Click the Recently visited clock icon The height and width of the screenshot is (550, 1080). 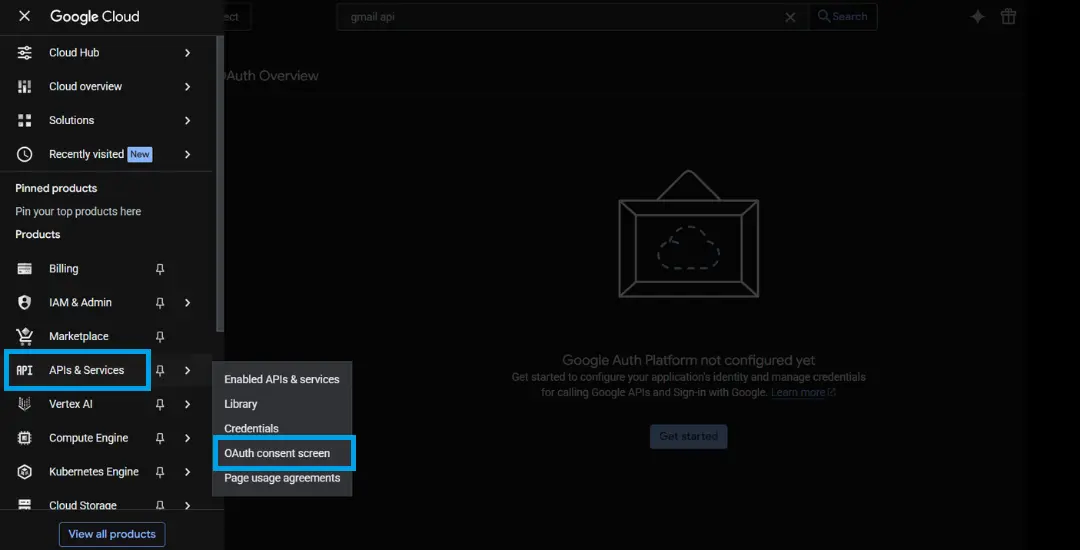[24, 154]
